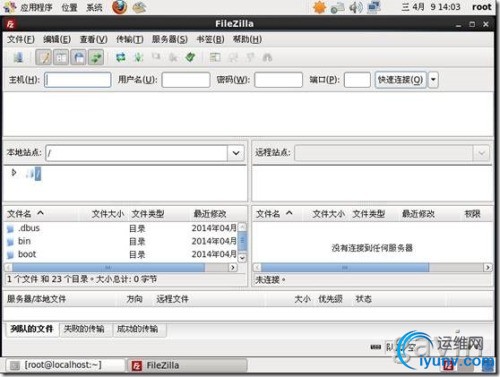Open 帮助(H) menu
Viewport: 500px width, 377px height.
pyautogui.click(x=247, y=39)
